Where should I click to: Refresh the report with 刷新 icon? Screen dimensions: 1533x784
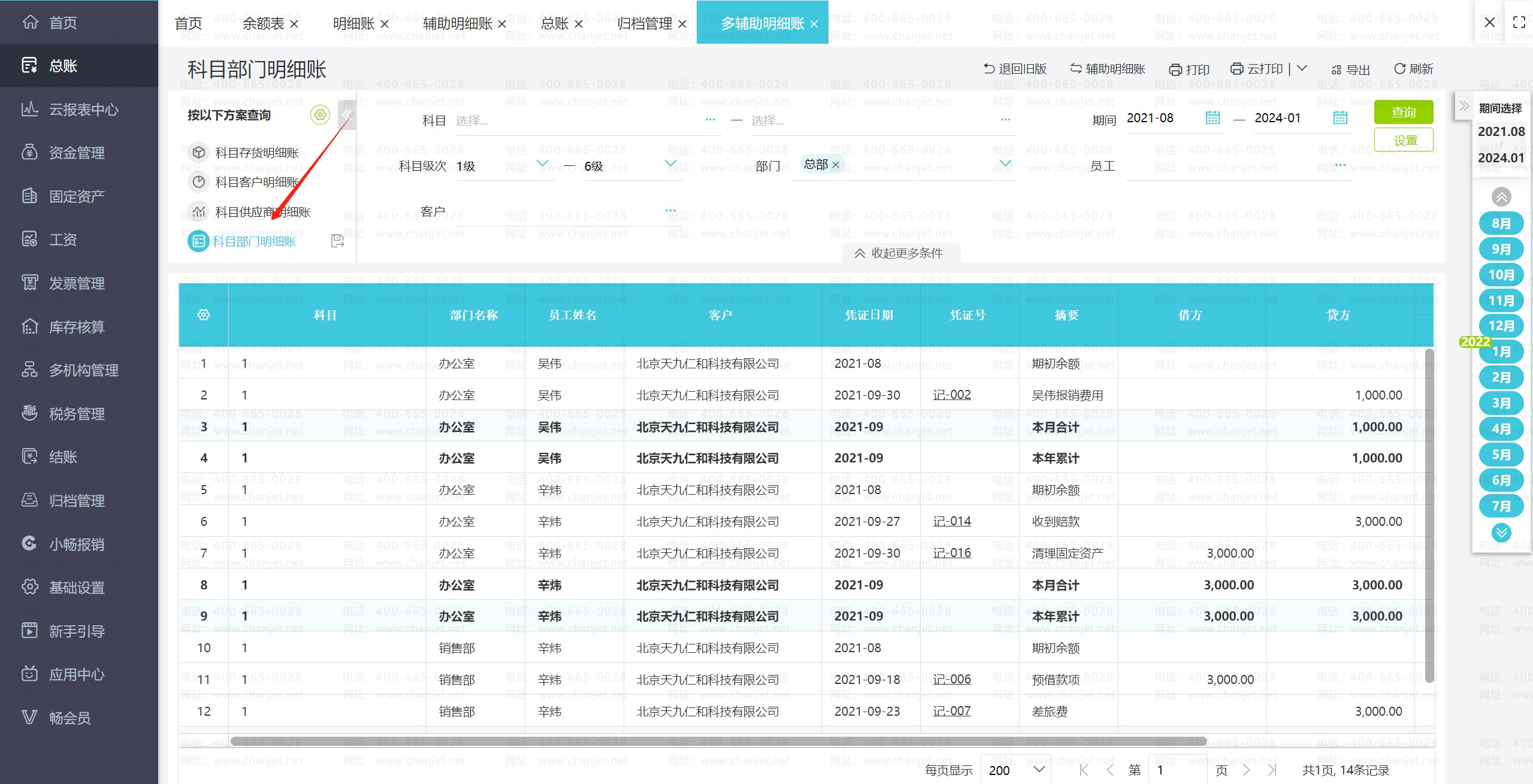coord(1400,69)
